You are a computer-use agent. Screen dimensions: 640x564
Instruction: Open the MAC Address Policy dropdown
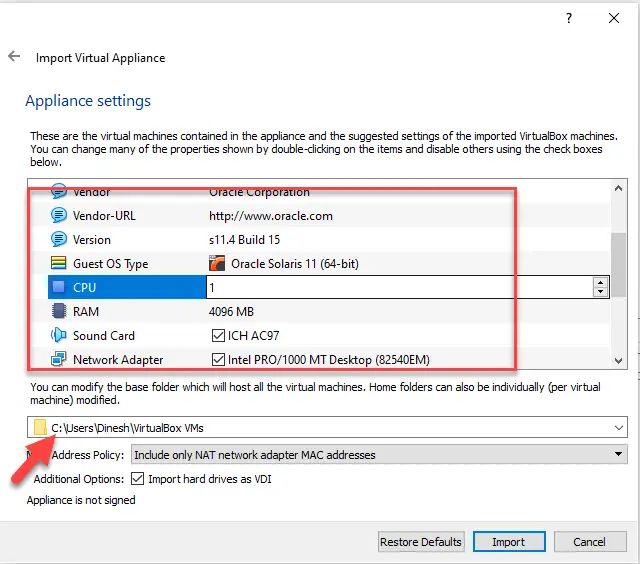pyautogui.click(x=379, y=454)
